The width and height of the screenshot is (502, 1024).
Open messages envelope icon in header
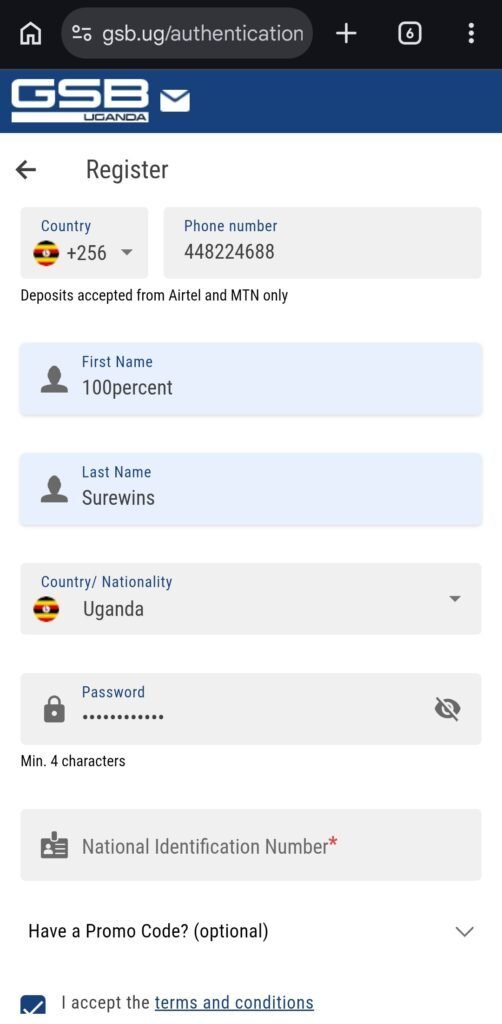pyautogui.click(x=175, y=101)
